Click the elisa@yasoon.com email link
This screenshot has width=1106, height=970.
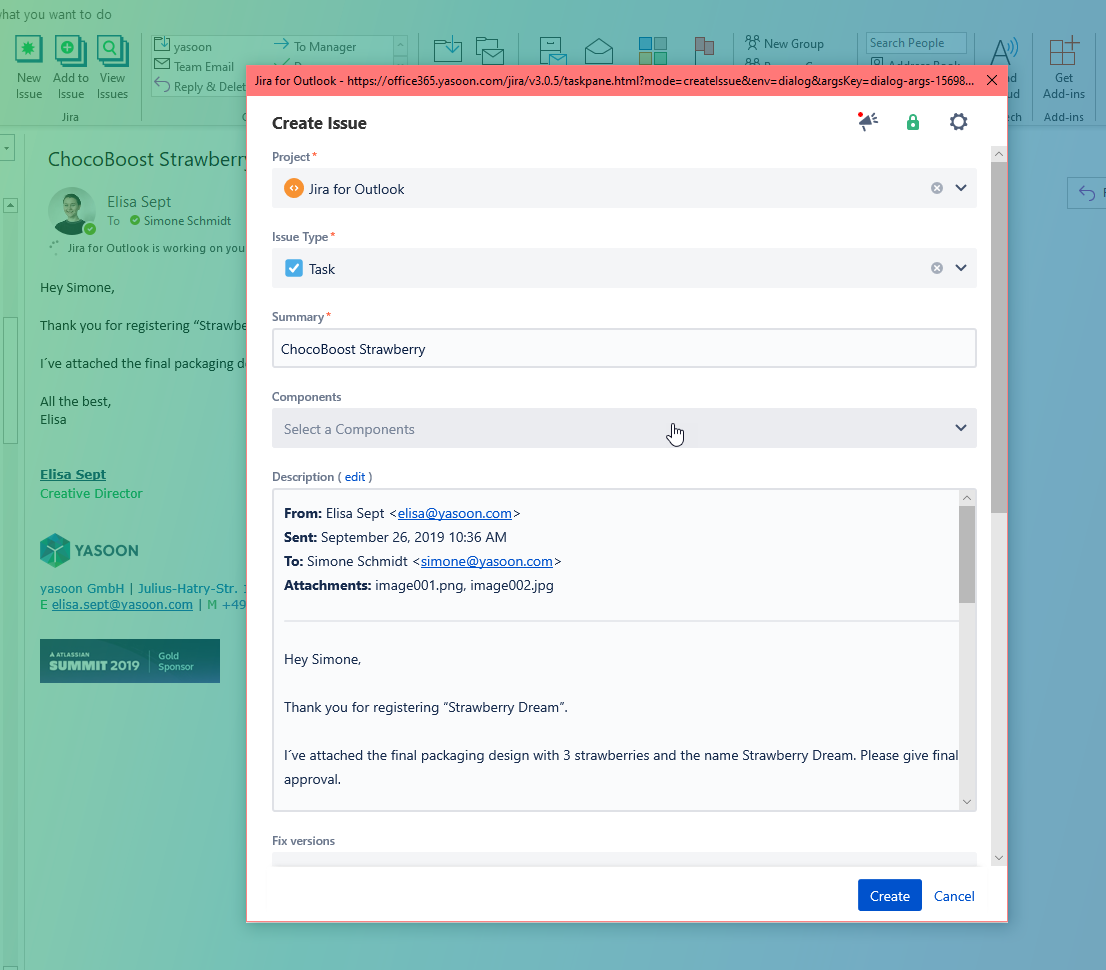pos(455,513)
